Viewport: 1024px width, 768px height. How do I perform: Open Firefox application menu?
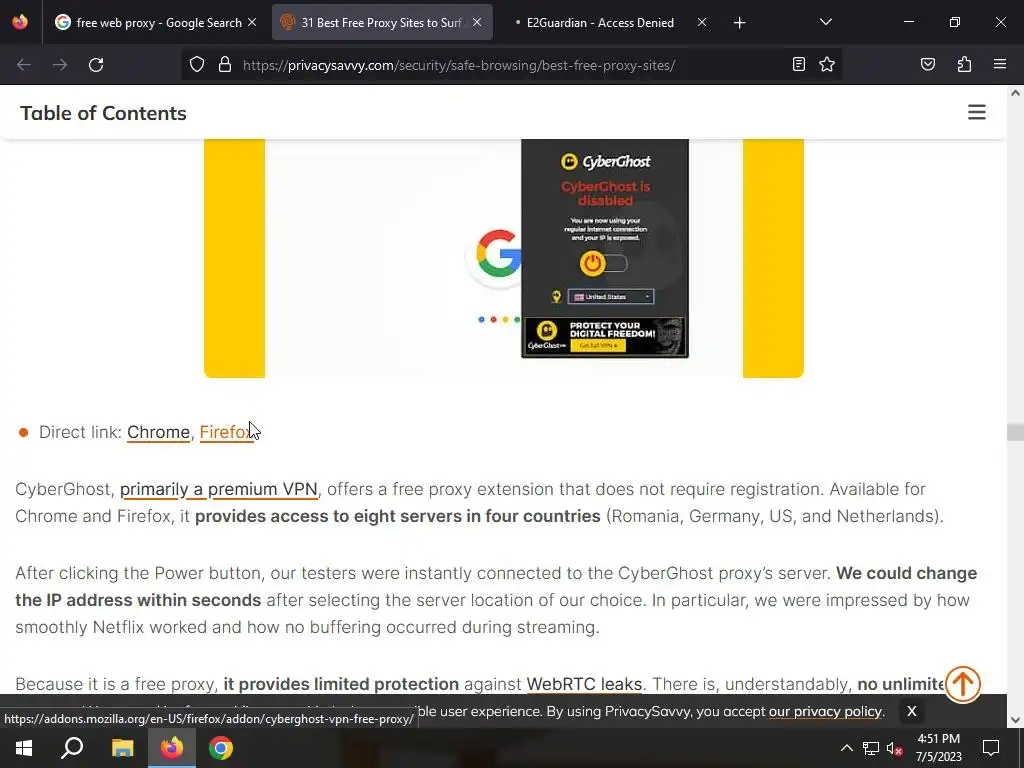[x=1000, y=64]
